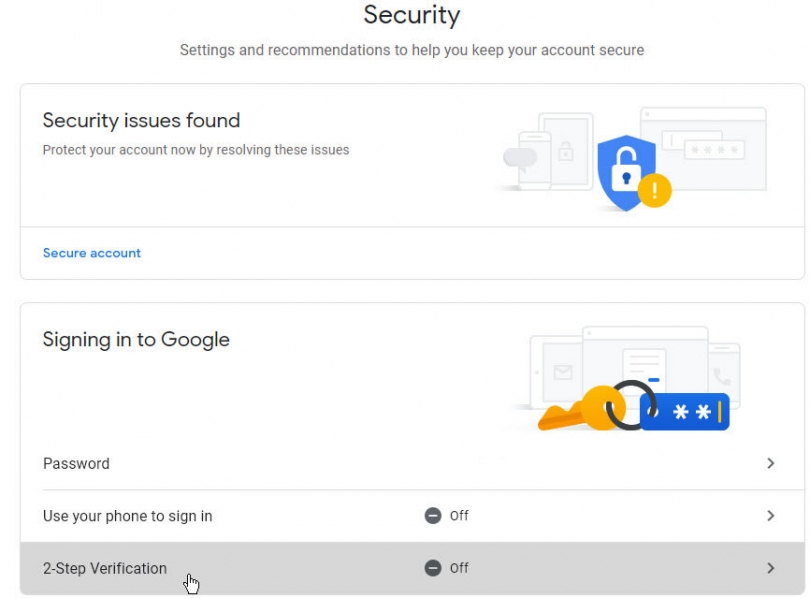
Task: Click the yellow warning badge on the shield
Action: pyautogui.click(x=655, y=188)
